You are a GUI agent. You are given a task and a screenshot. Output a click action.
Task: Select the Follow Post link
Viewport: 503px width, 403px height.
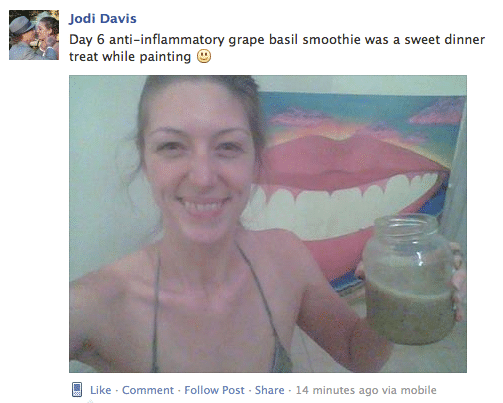click(x=214, y=390)
